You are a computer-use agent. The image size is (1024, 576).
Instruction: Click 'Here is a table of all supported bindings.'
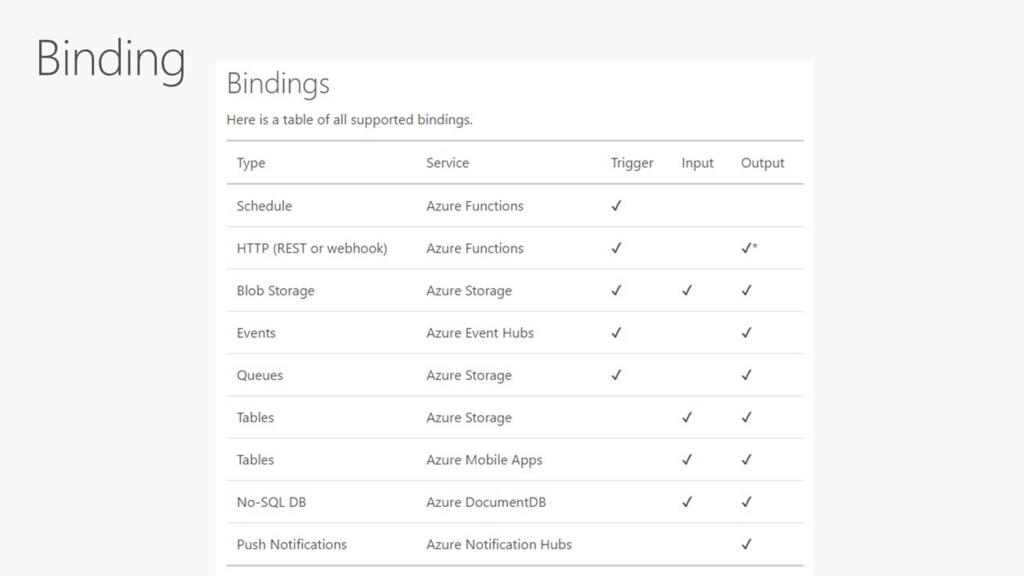tap(349, 120)
